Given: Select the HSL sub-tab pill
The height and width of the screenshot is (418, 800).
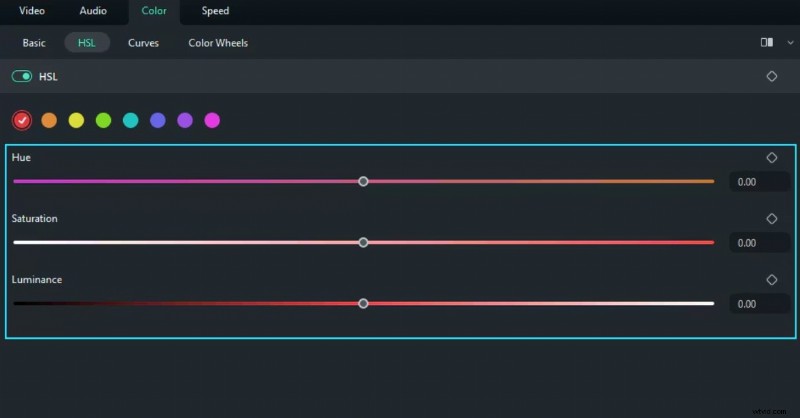Looking at the screenshot, I should point(87,42).
